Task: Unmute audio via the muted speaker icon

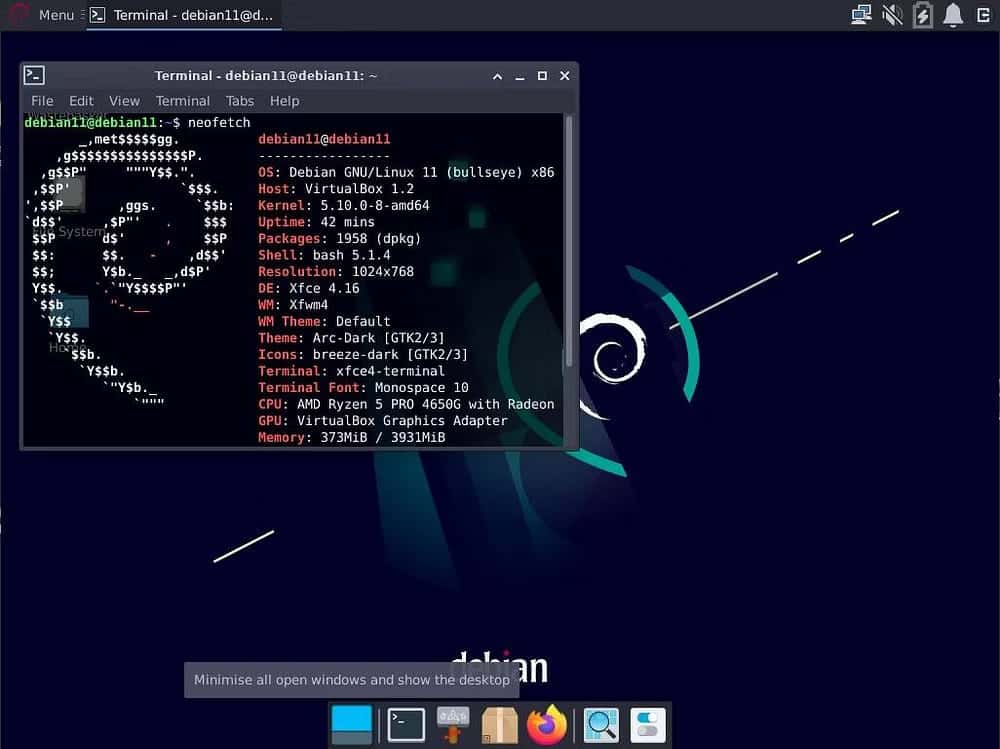Action: click(892, 15)
